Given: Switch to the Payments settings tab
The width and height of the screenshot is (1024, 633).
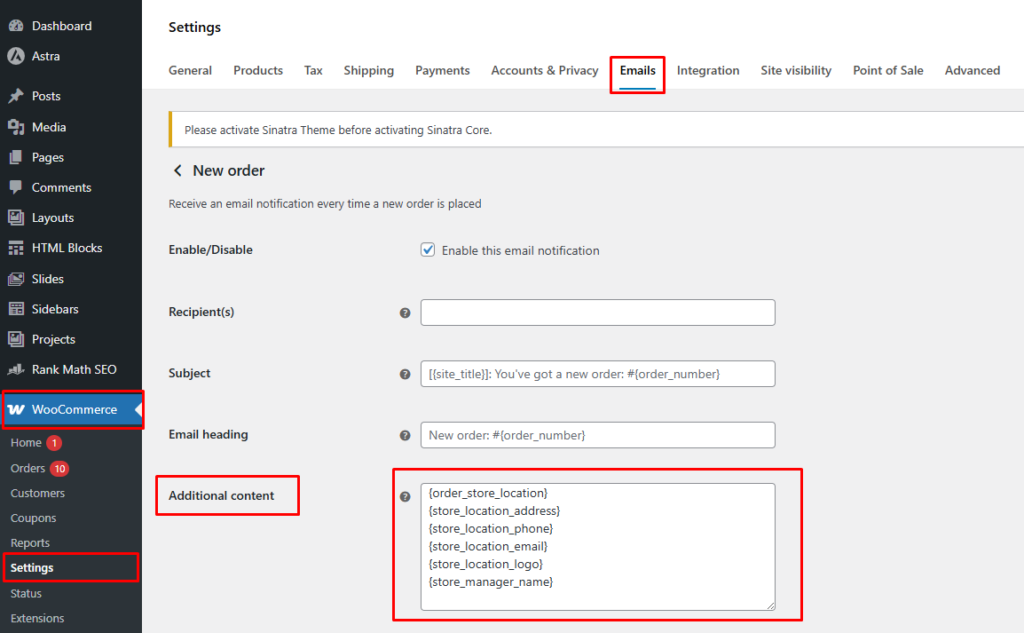Looking at the screenshot, I should click(442, 71).
